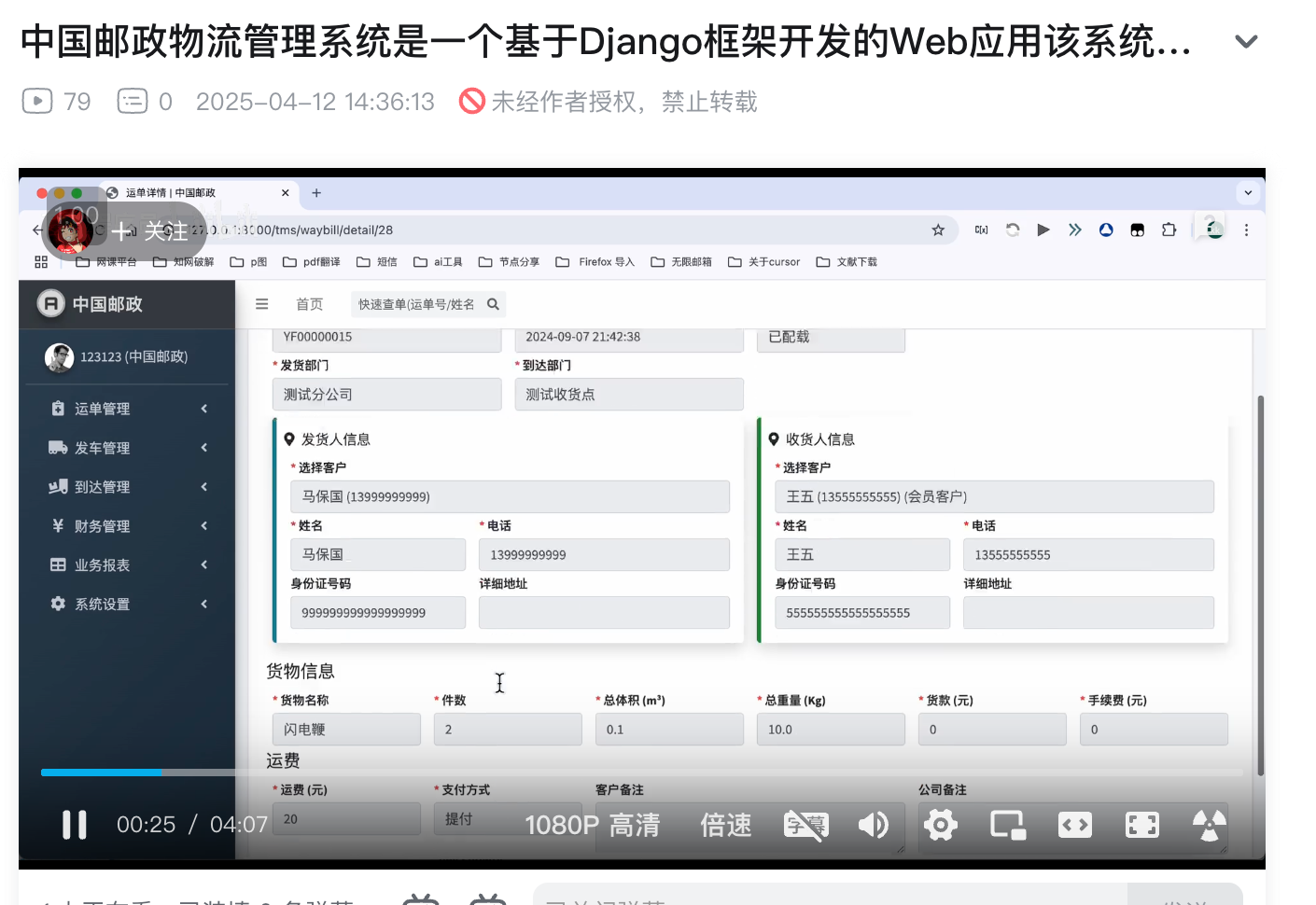1316x905 pixels.
Task: Expand the video title chevron
Action: [1246, 41]
